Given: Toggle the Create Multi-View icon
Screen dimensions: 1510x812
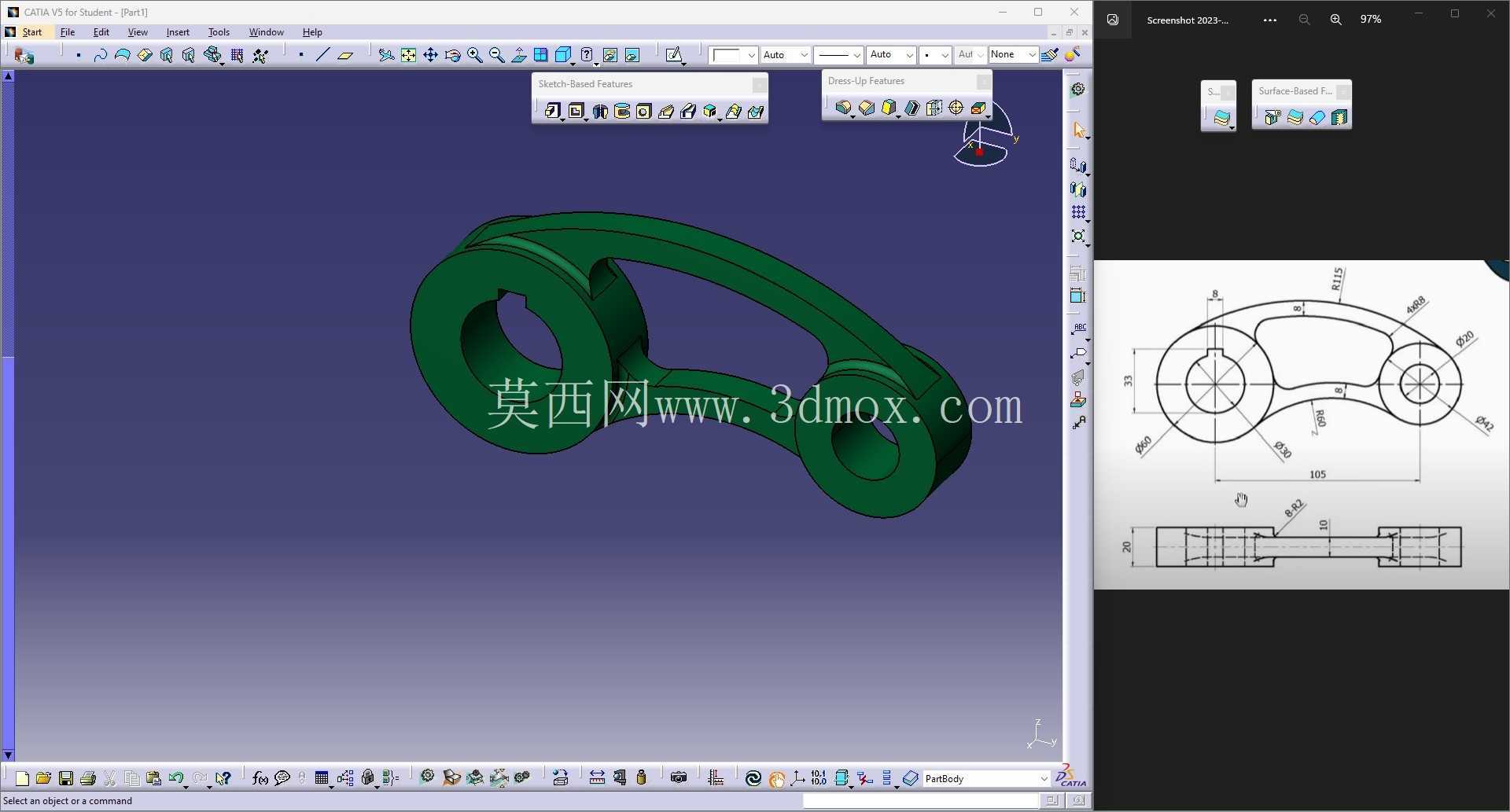Looking at the screenshot, I should coord(540,55).
